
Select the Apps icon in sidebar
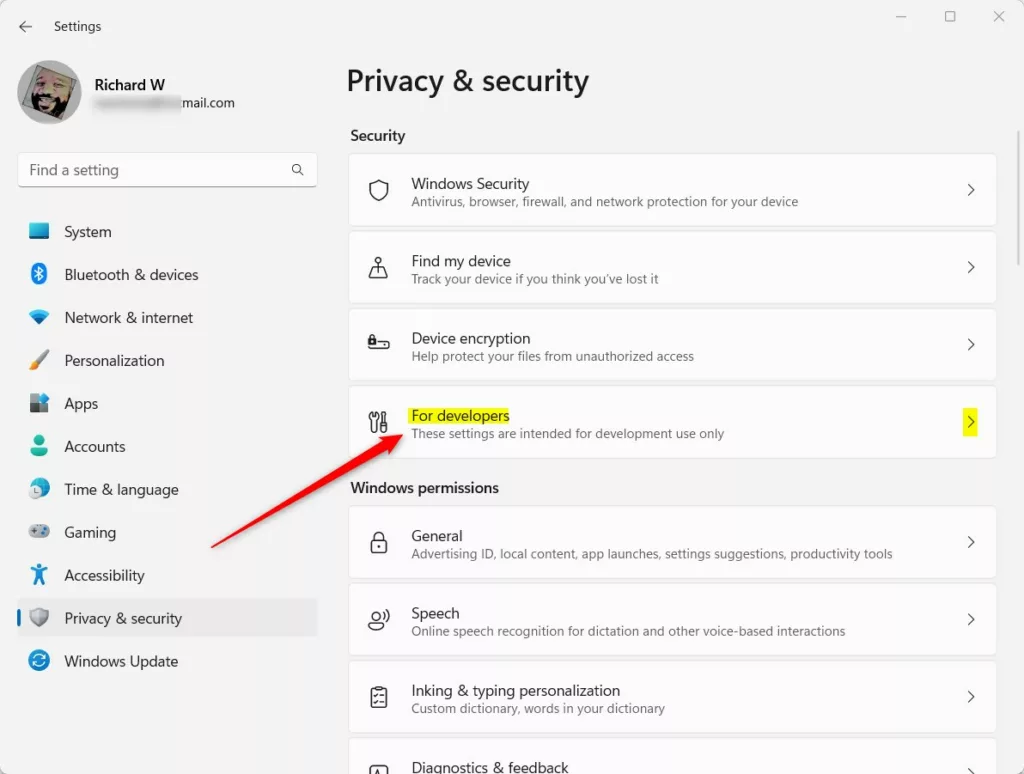click(39, 403)
